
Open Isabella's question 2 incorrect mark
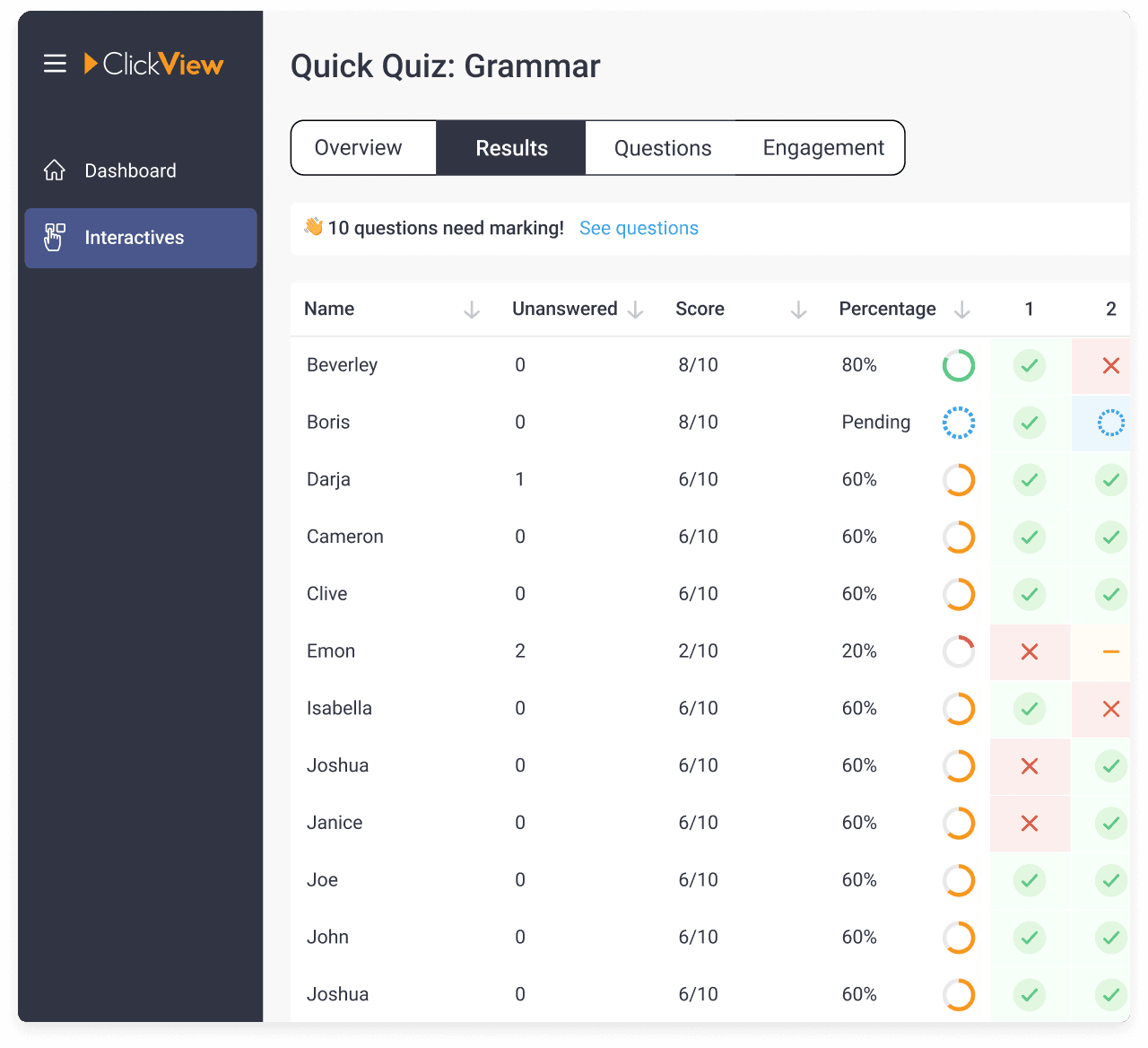point(1111,709)
